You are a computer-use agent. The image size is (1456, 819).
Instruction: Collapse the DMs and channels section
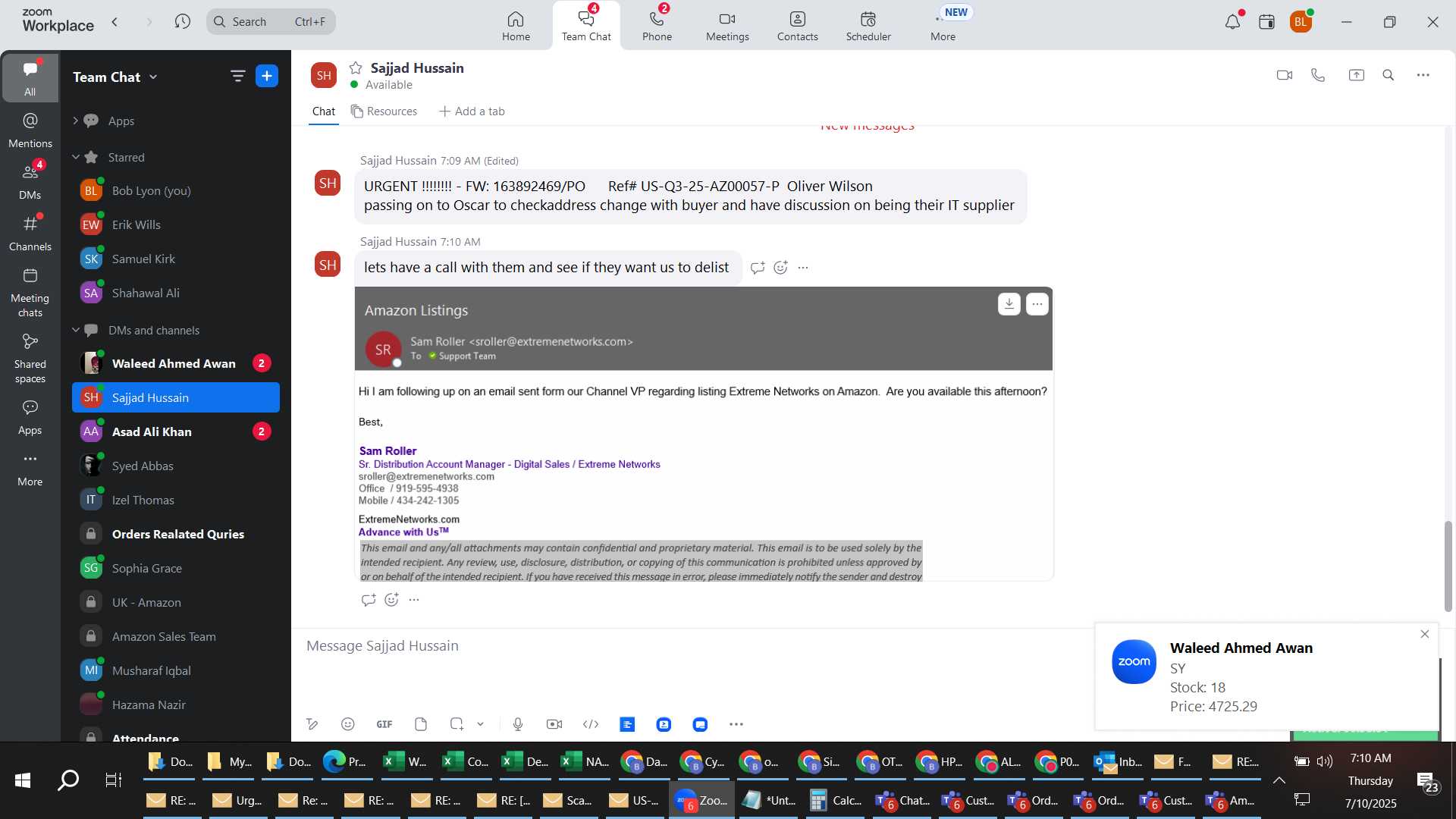75,330
